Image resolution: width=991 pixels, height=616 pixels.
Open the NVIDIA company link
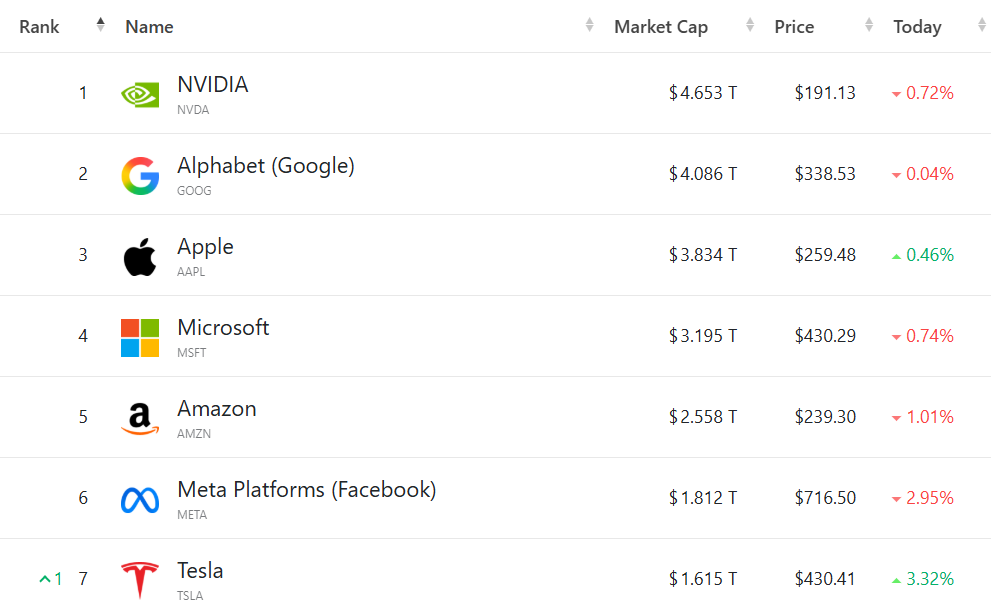212,85
